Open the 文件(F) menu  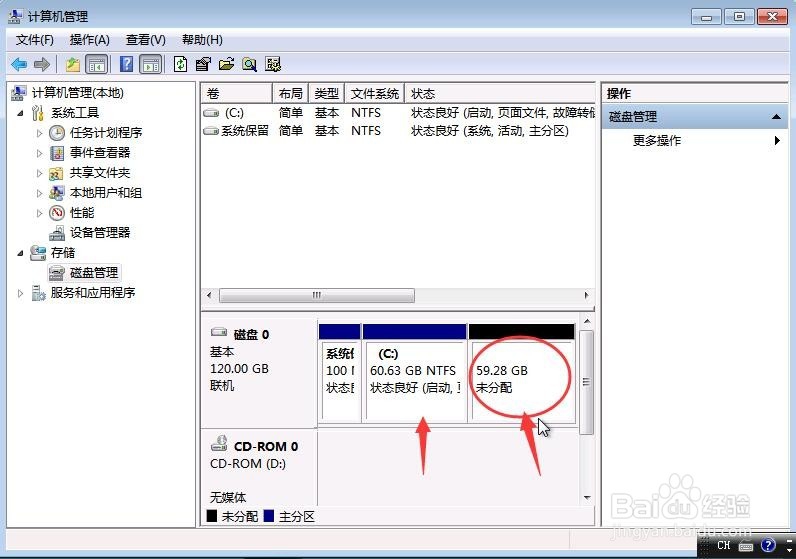[x=35, y=40]
